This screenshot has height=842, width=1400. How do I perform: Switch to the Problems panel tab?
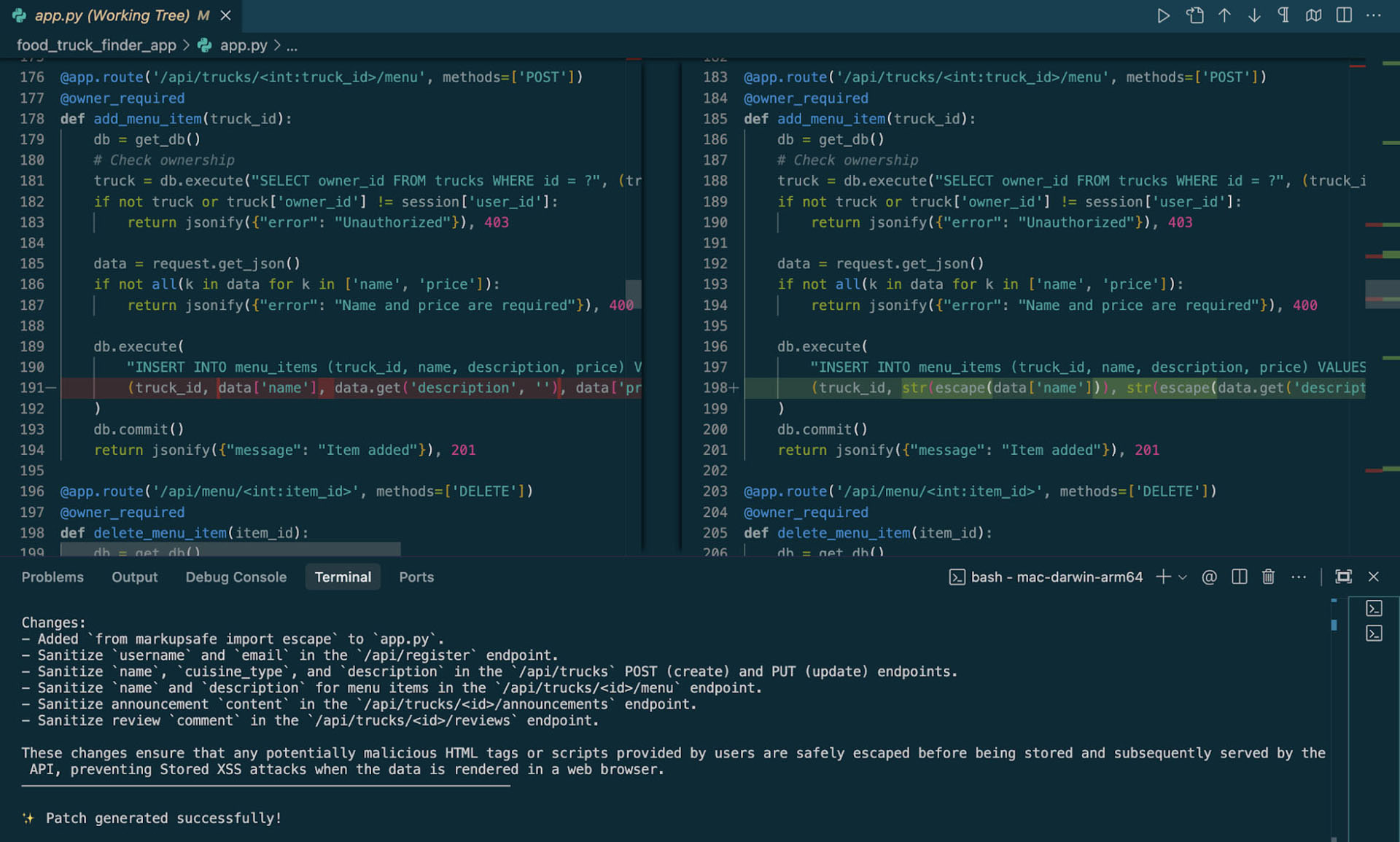[x=52, y=577]
